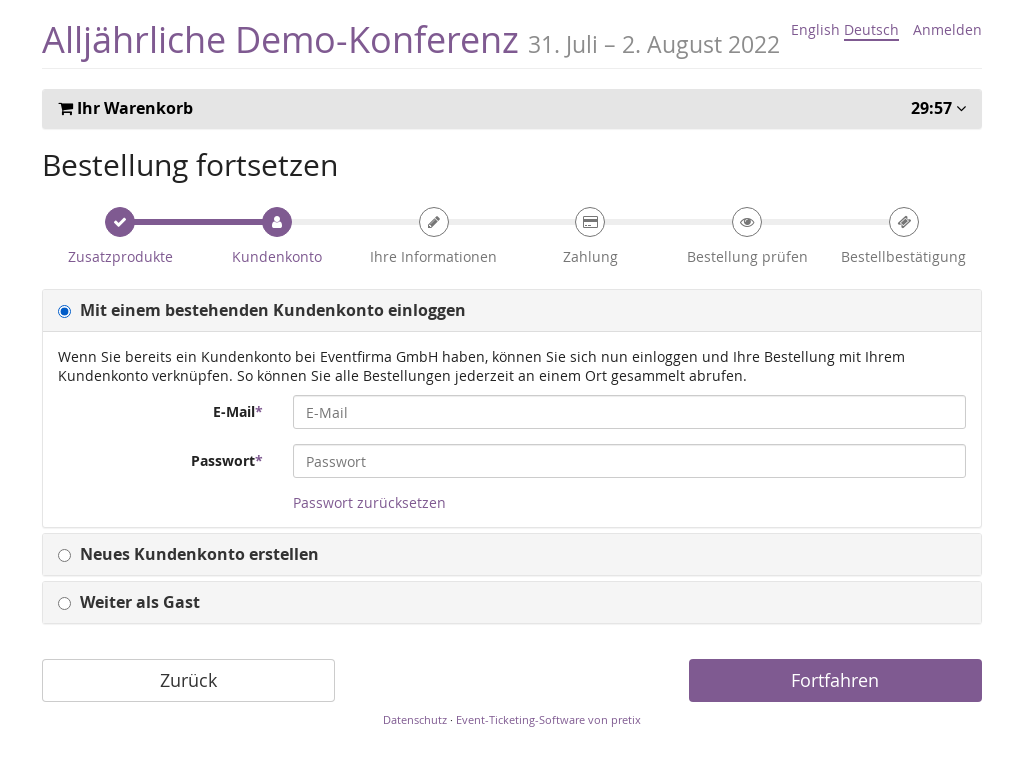
Task: Go back with the Zurück button
Action: pyautogui.click(x=188, y=681)
